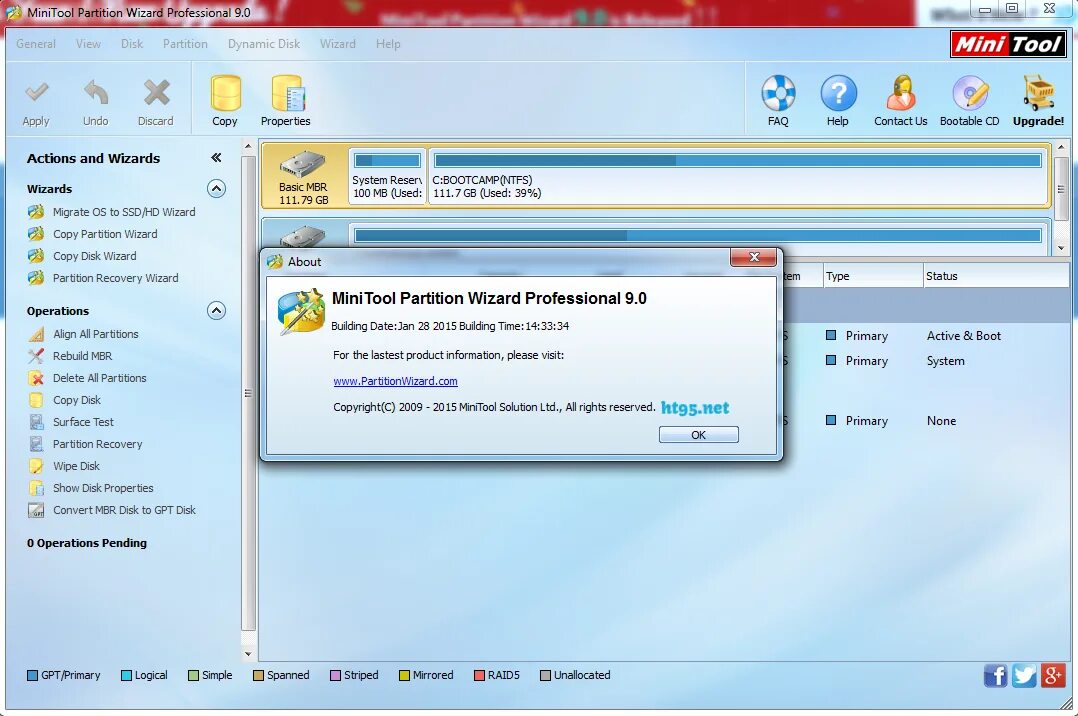Open the Partition menu
The width and height of the screenshot is (1078, 716).
tap(185, 43)
